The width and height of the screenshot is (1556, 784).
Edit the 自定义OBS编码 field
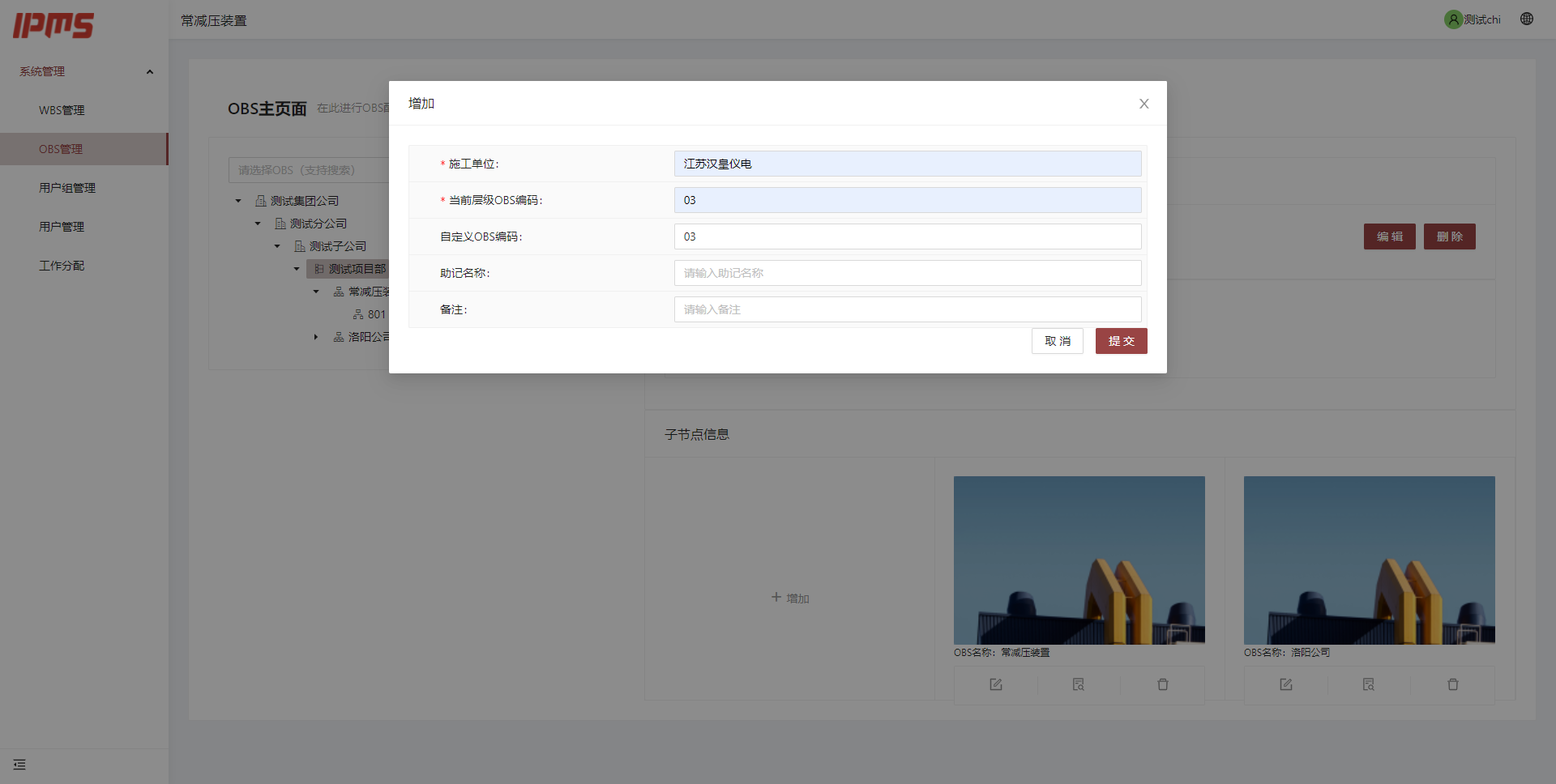tap(908, 236)
